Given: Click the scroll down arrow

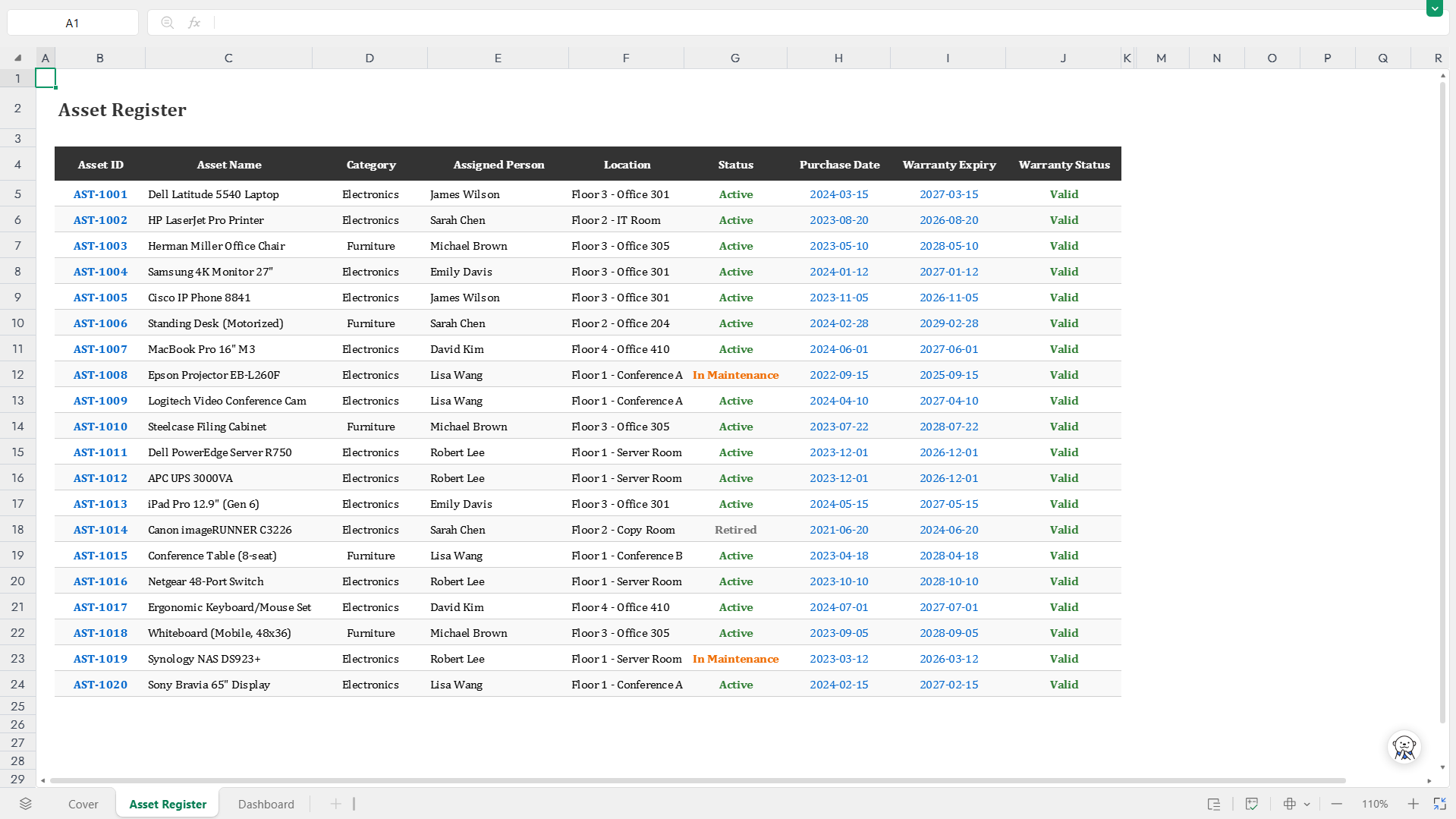Looking at the screenshot, I should [1442, 767].
